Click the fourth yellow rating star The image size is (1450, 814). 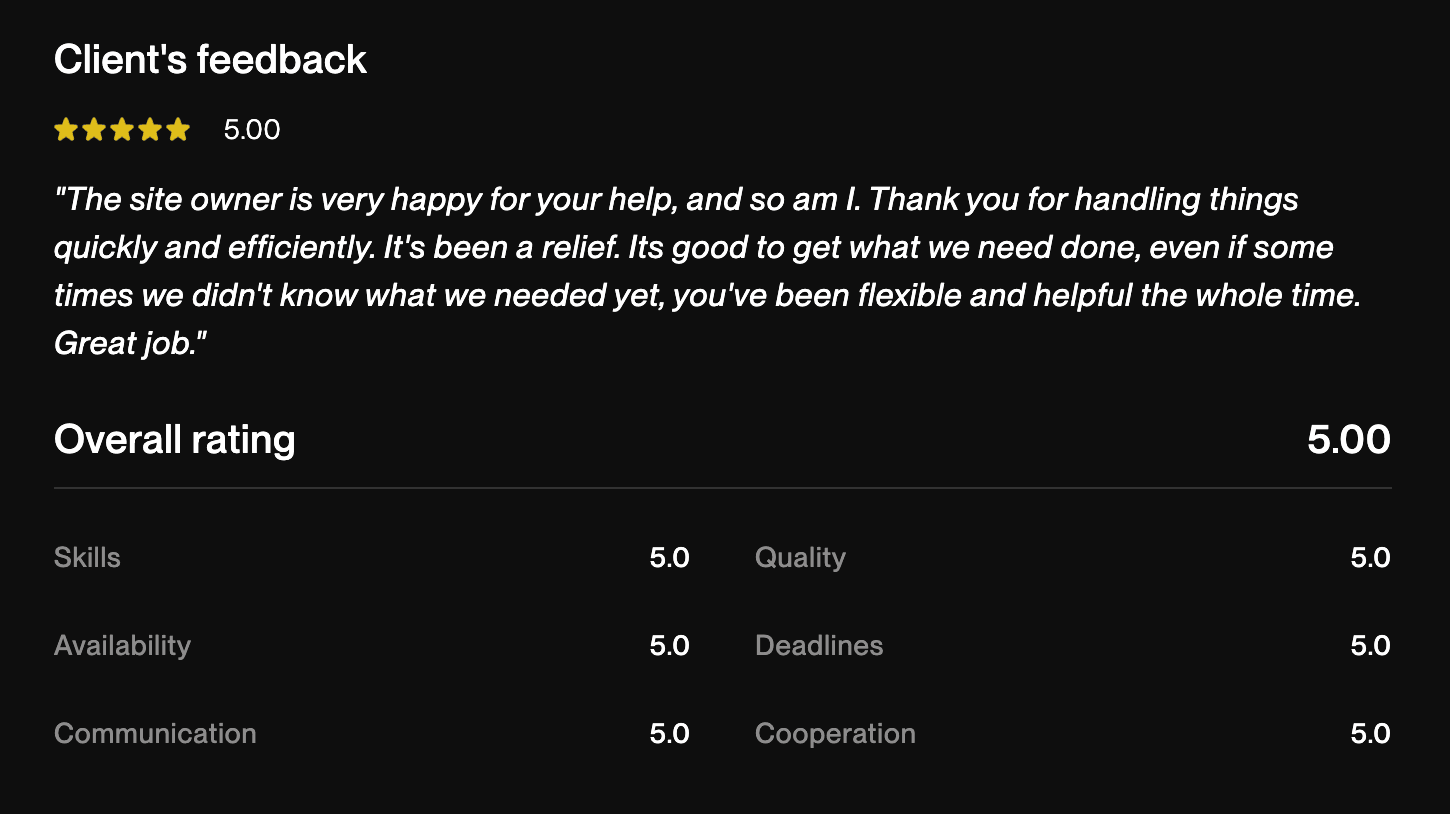(x=150, y=130)
